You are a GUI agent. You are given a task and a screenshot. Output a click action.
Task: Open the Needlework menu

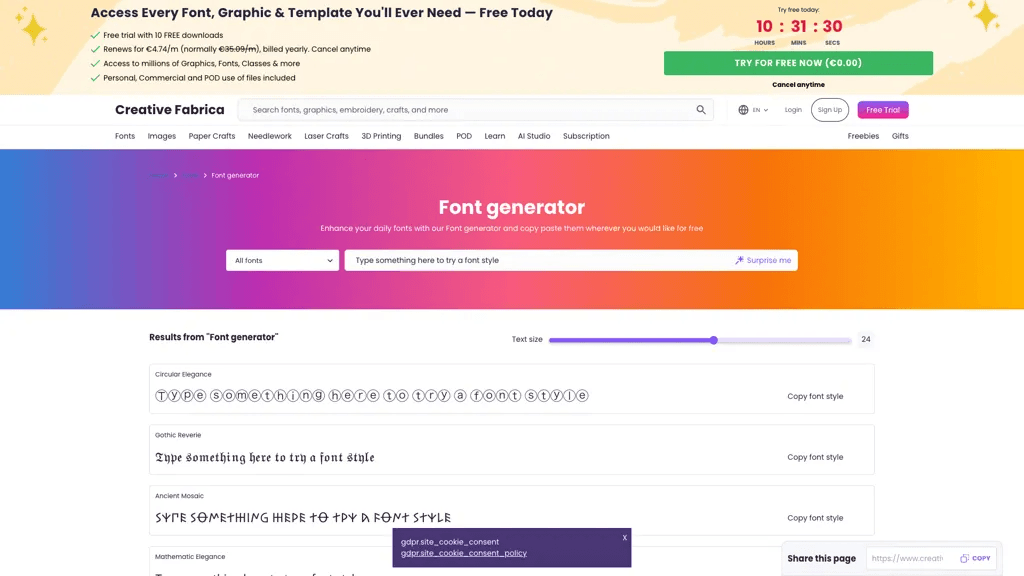270,136
